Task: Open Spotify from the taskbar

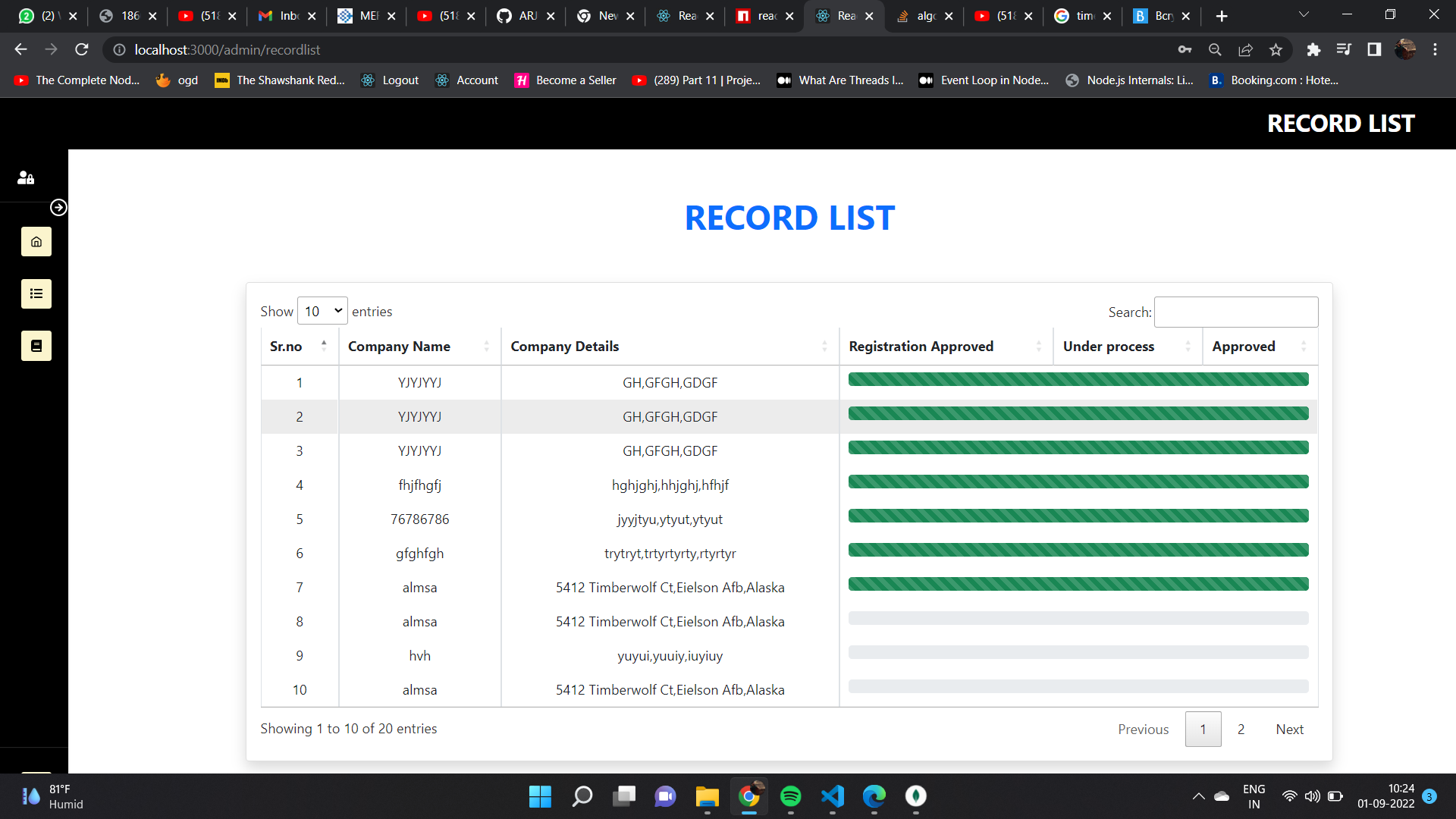Action: coord(791,796)
